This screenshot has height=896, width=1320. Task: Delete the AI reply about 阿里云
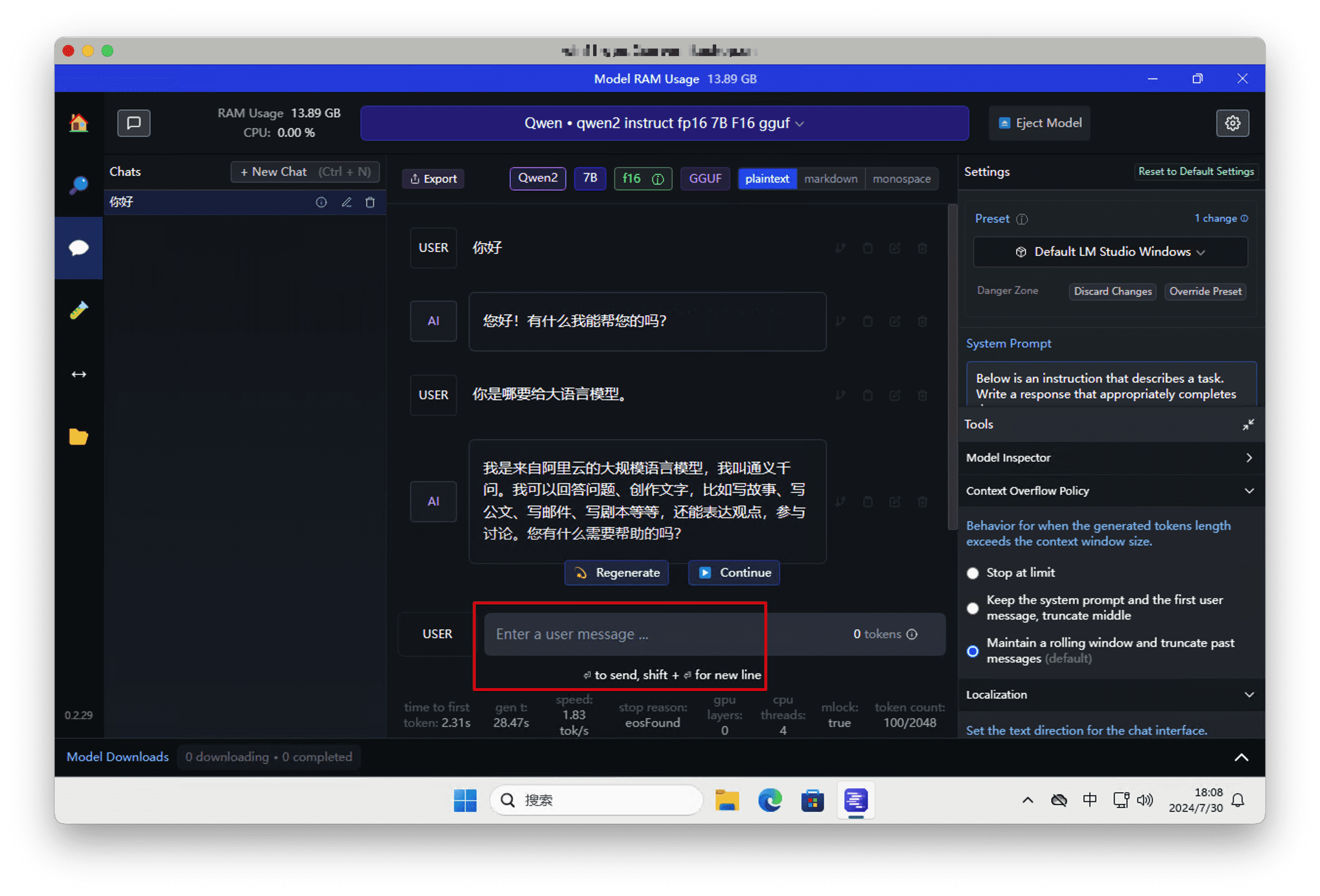pyautogui.click(x=922, y=501)
